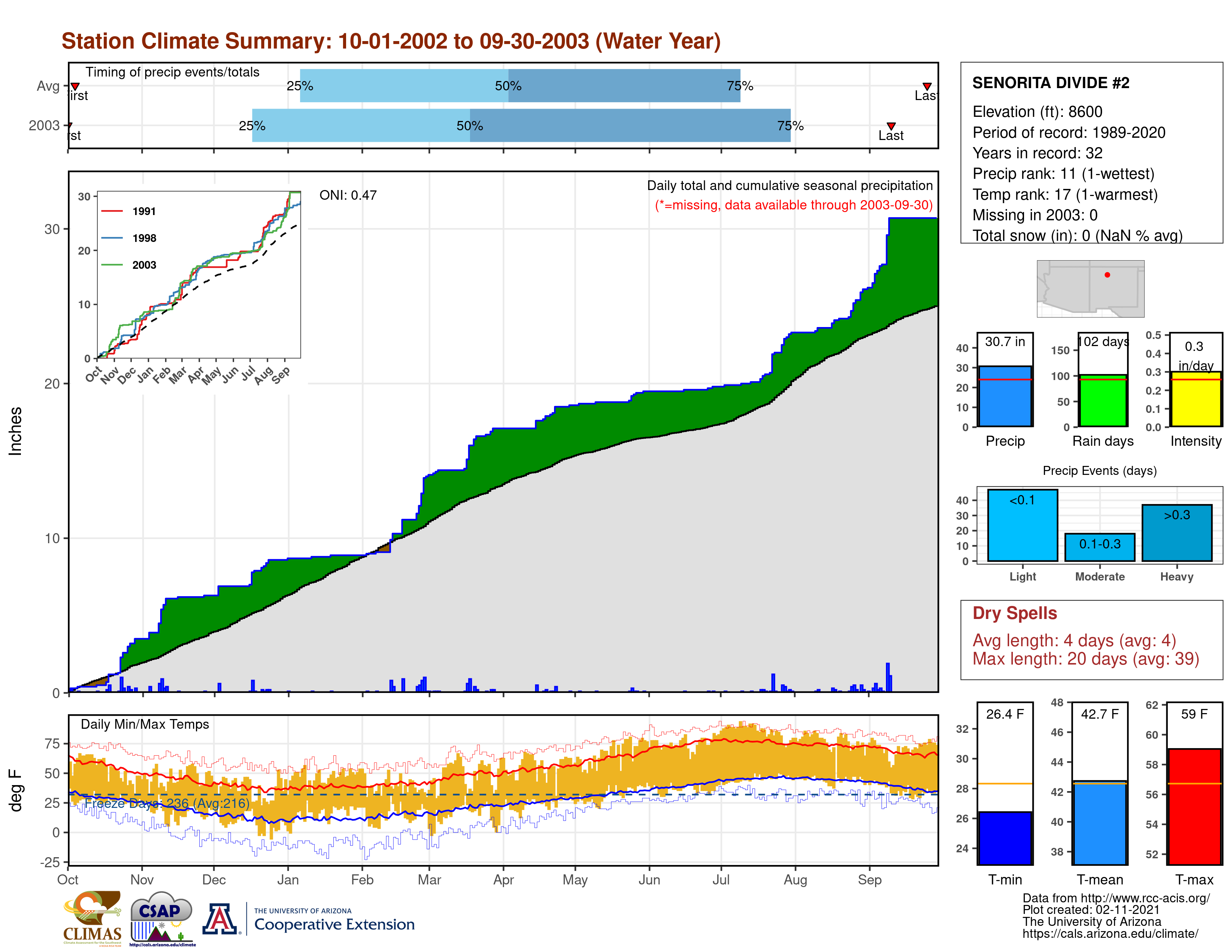Viewport: 1232px width, 952px height.
Task: Click the '59 F' T-max value
Action: [x=1194, y=714]
